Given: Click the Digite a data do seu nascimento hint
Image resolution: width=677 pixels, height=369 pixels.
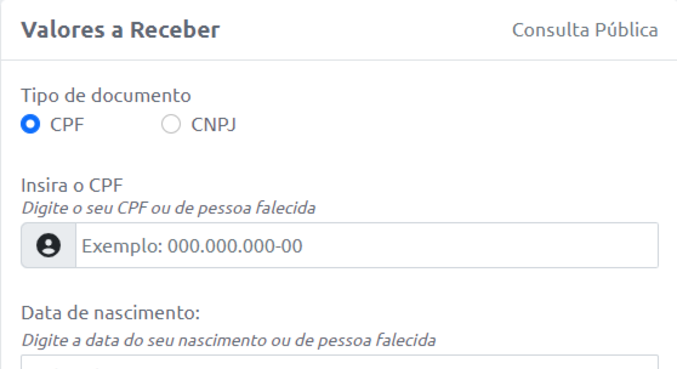Looking at the screenshot, I should (x=228, y=341).
